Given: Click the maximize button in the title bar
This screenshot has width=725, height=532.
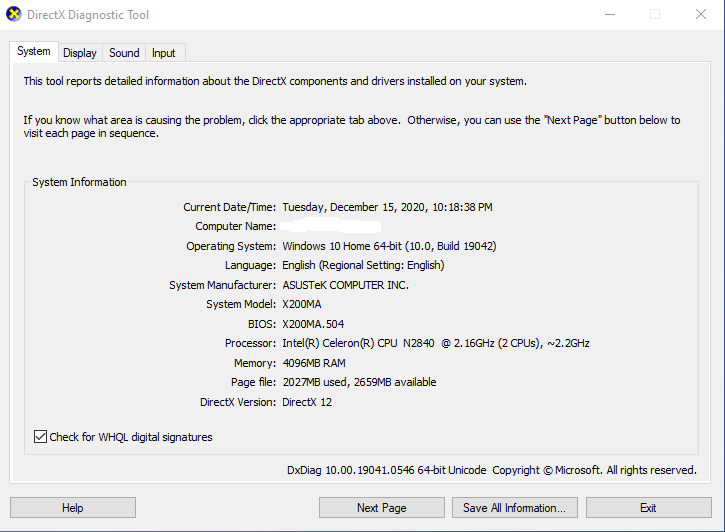Looking at the screenshot, I should [655, 14].
